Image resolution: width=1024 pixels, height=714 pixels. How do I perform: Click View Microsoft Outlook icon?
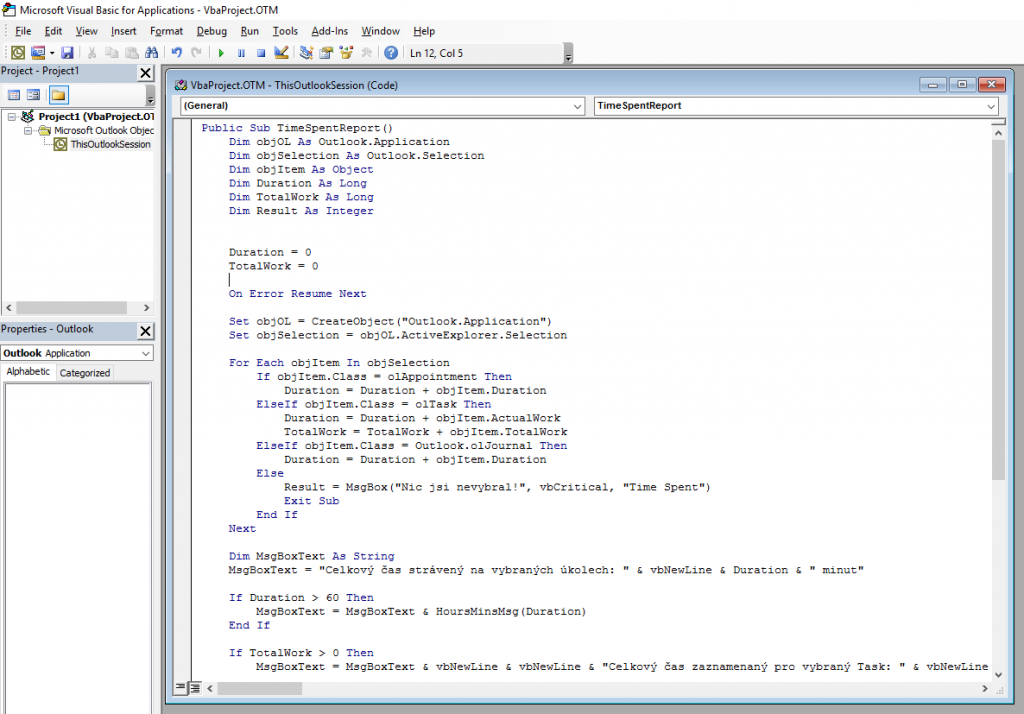click(18, 53)
